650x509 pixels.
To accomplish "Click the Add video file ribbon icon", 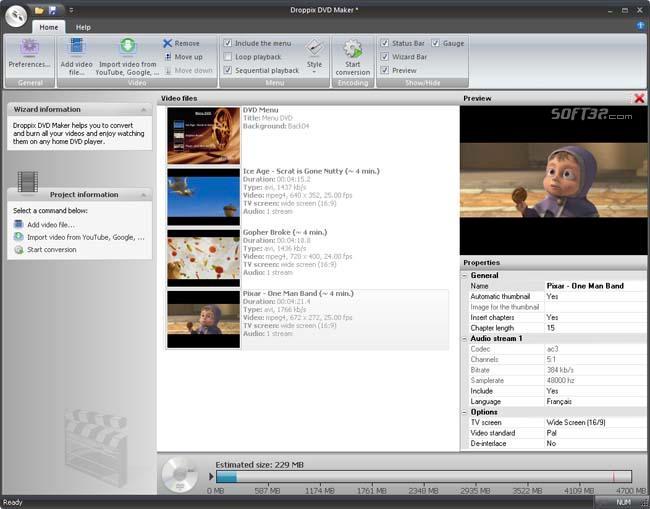I will [77, 46].
